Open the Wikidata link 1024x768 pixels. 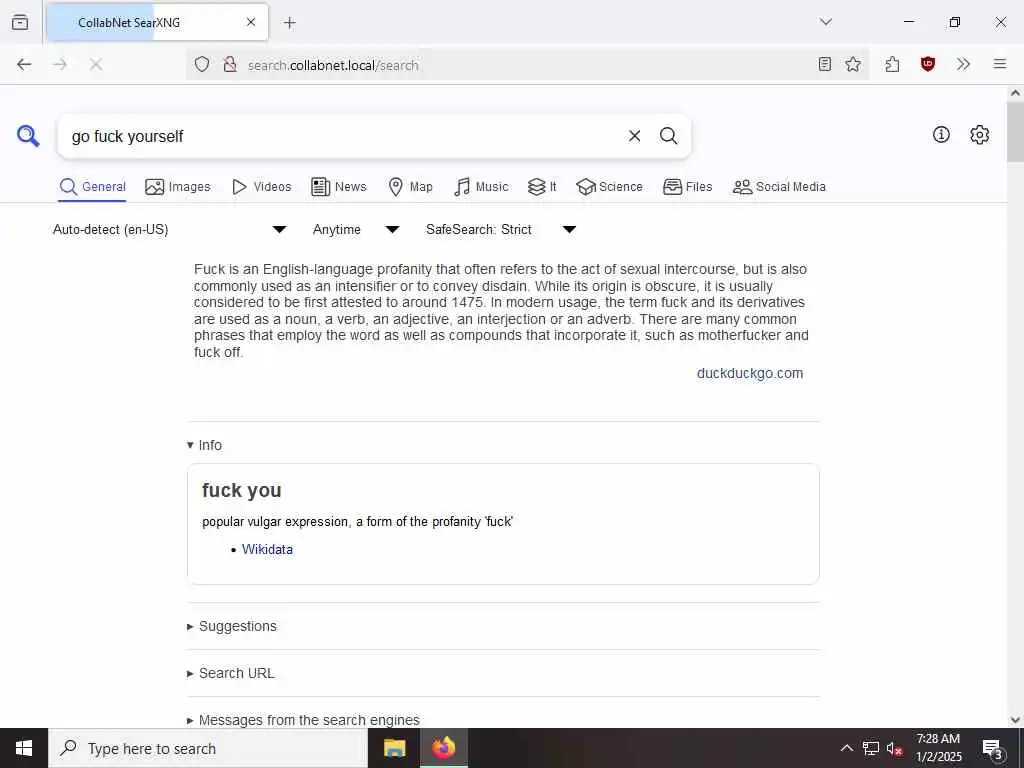267,549
